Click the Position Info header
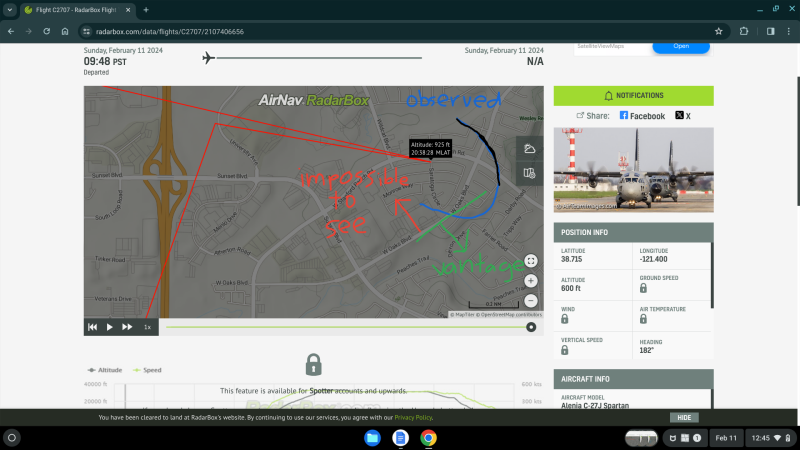 pyautogui.click(x=634, y=232)
